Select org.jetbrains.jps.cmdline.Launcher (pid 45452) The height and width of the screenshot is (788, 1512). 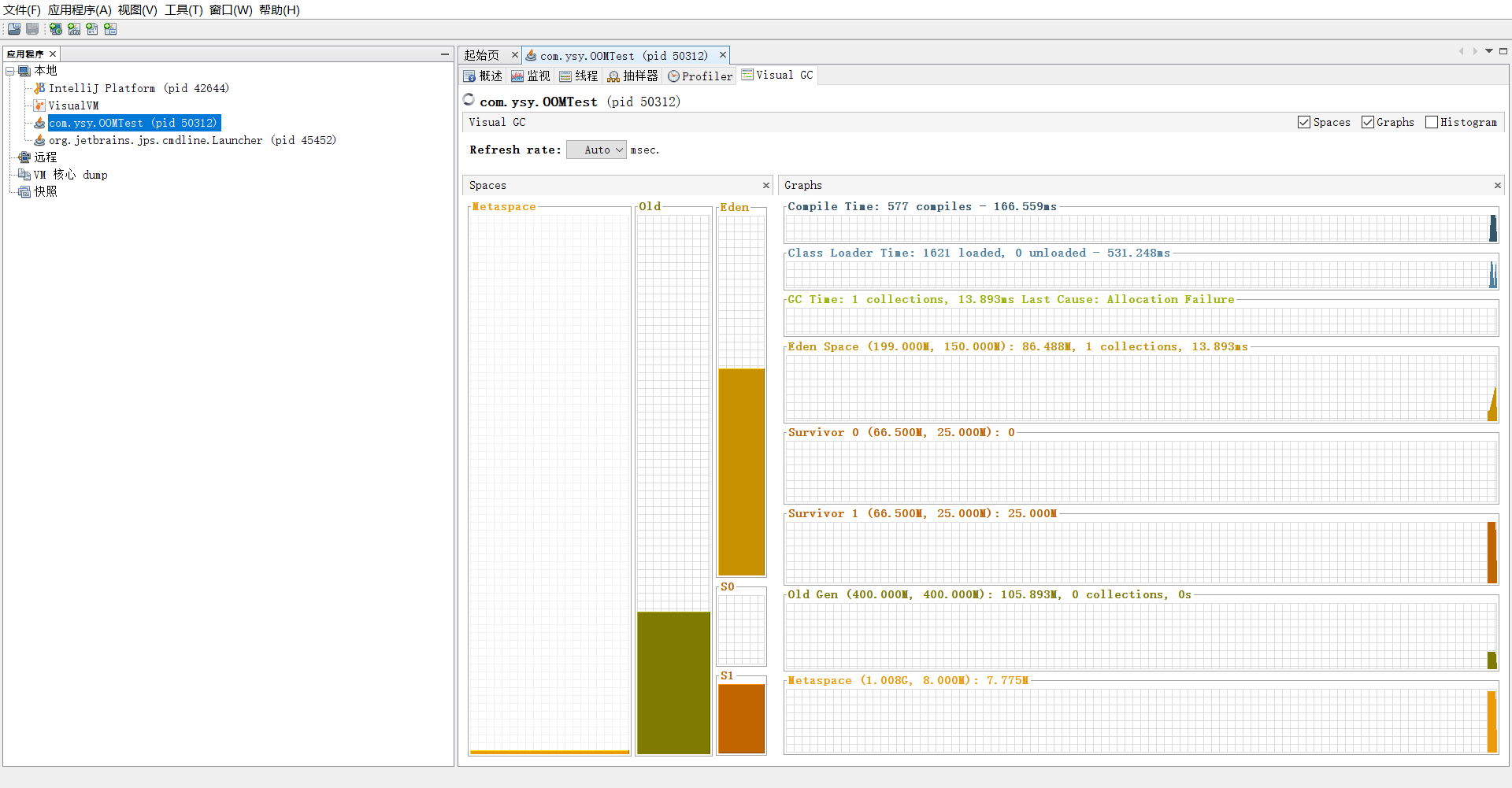click(x=192, y=140)
